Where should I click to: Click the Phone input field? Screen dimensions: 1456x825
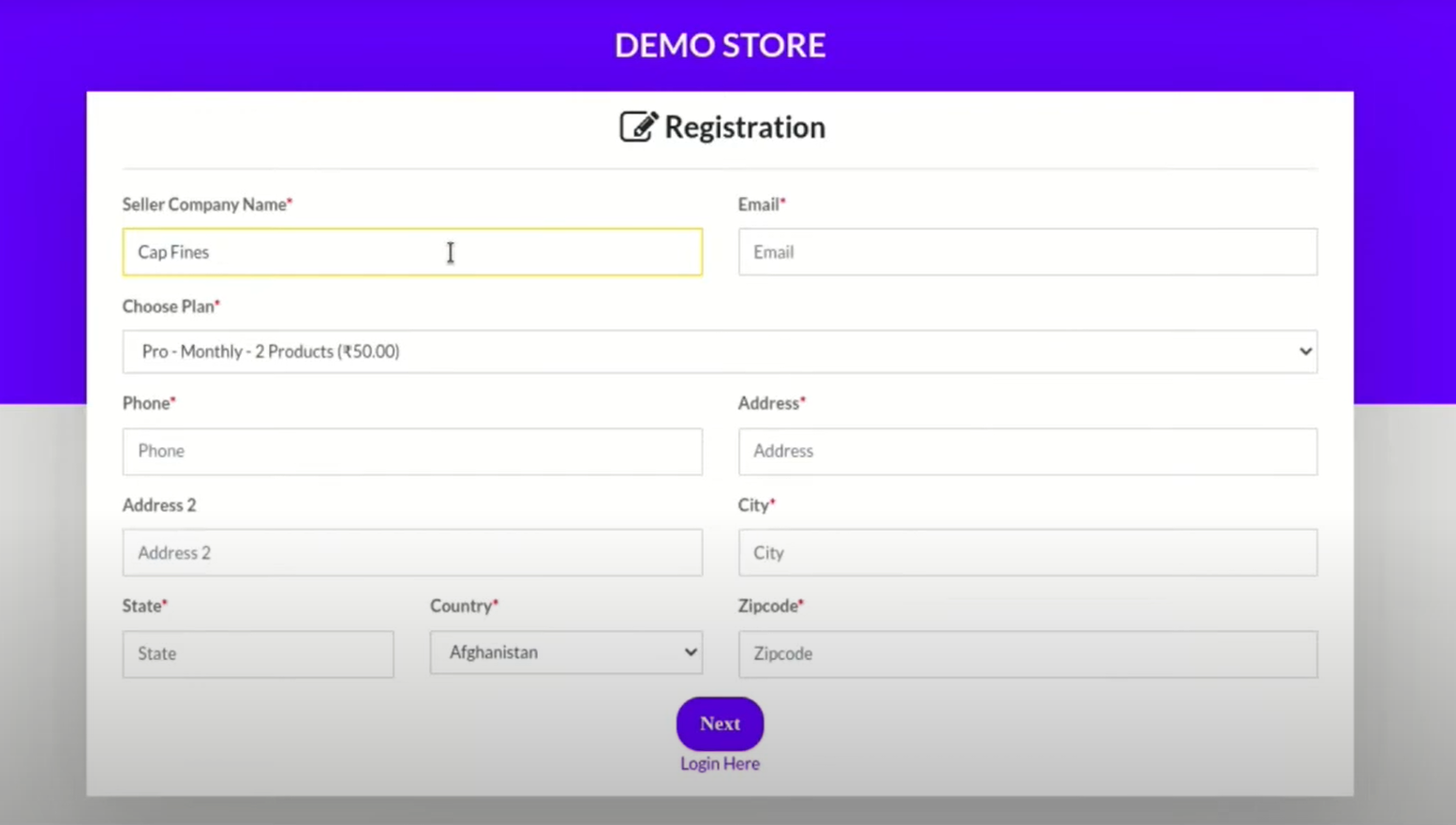point(412,451)
